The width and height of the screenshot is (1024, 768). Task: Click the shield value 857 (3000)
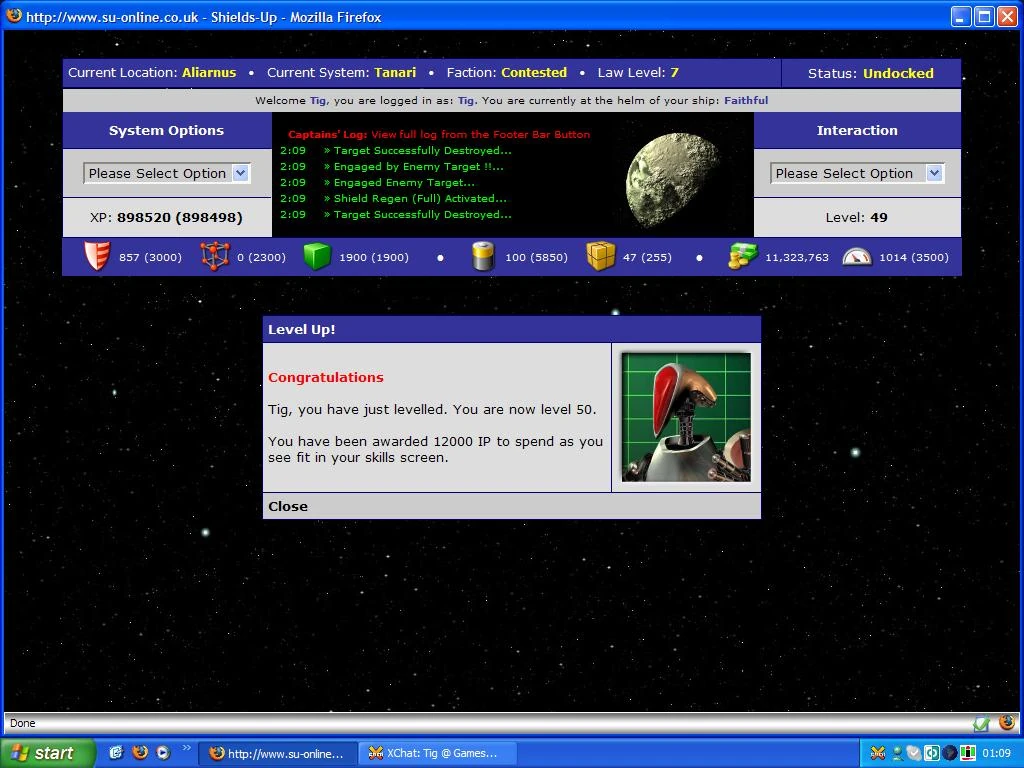150,257
